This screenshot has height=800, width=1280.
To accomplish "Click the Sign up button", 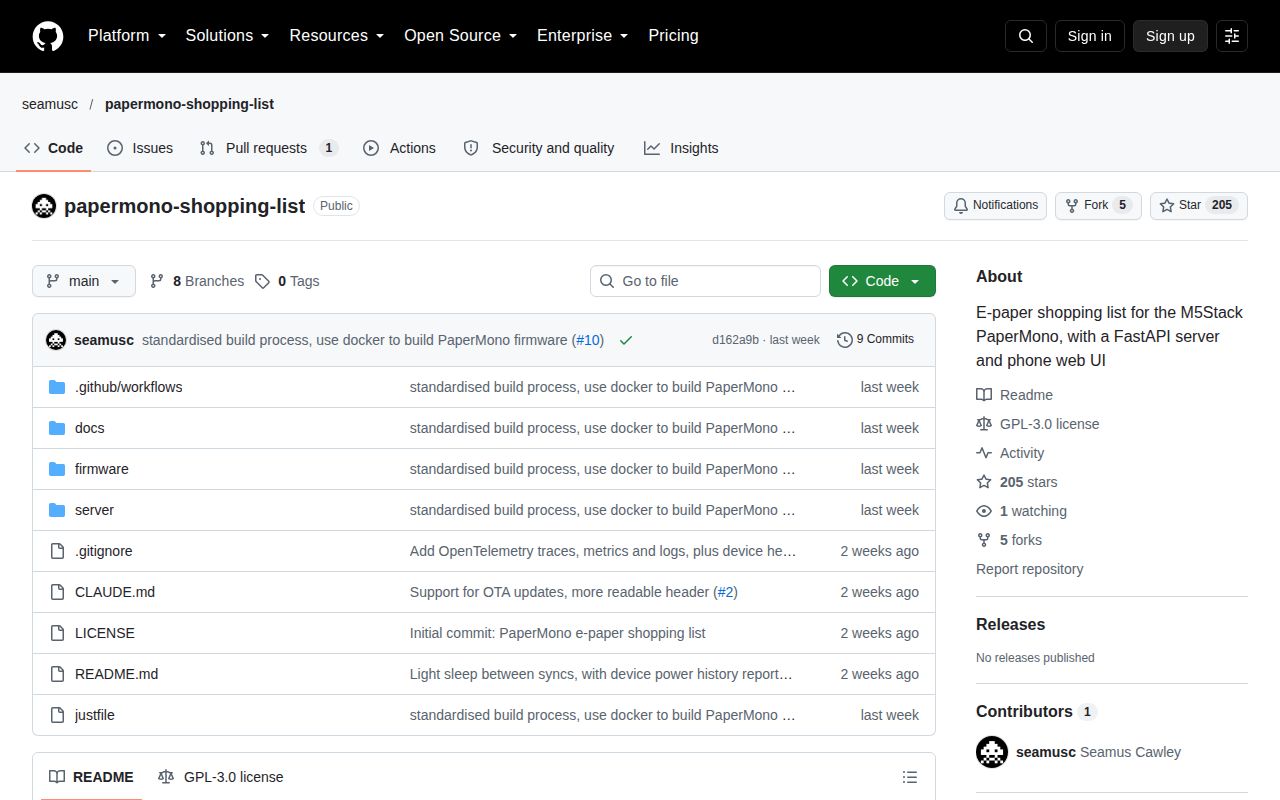I will click(1170, 36).
